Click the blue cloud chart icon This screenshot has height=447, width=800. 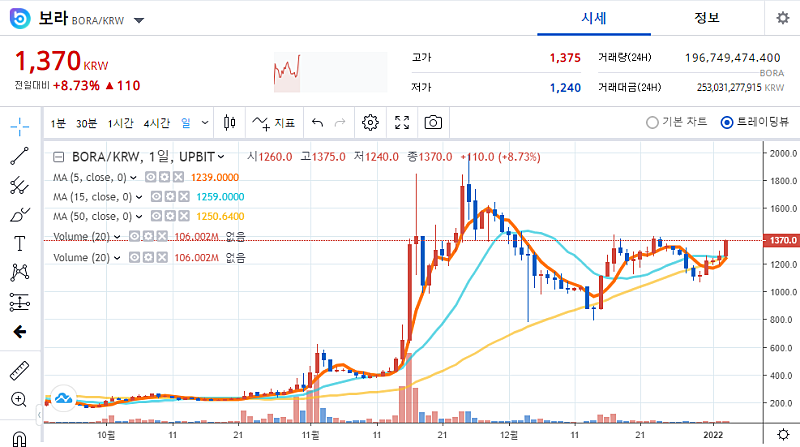(x=64, y=398)
